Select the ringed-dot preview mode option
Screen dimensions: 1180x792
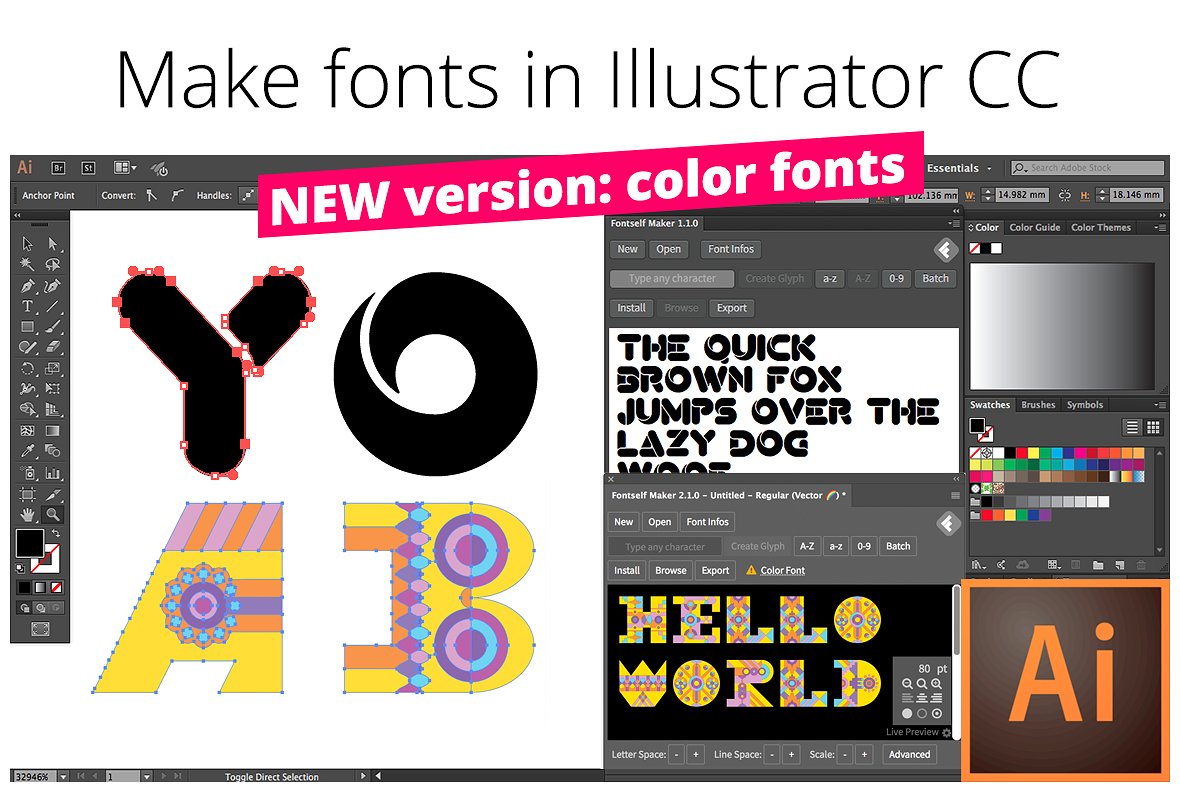[x=937, y=713]
